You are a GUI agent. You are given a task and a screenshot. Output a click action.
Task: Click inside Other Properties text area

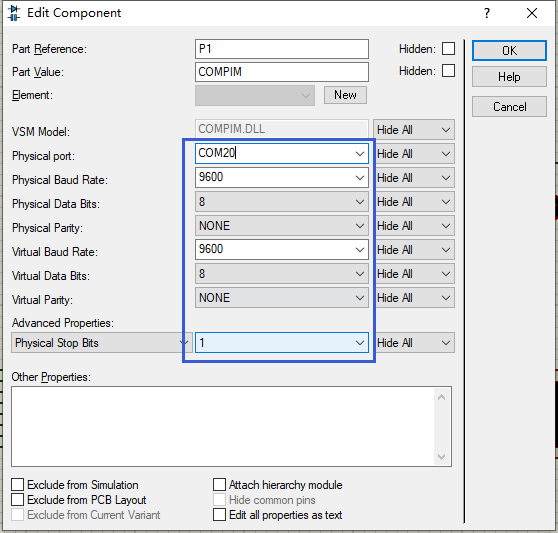pos(222,426)
